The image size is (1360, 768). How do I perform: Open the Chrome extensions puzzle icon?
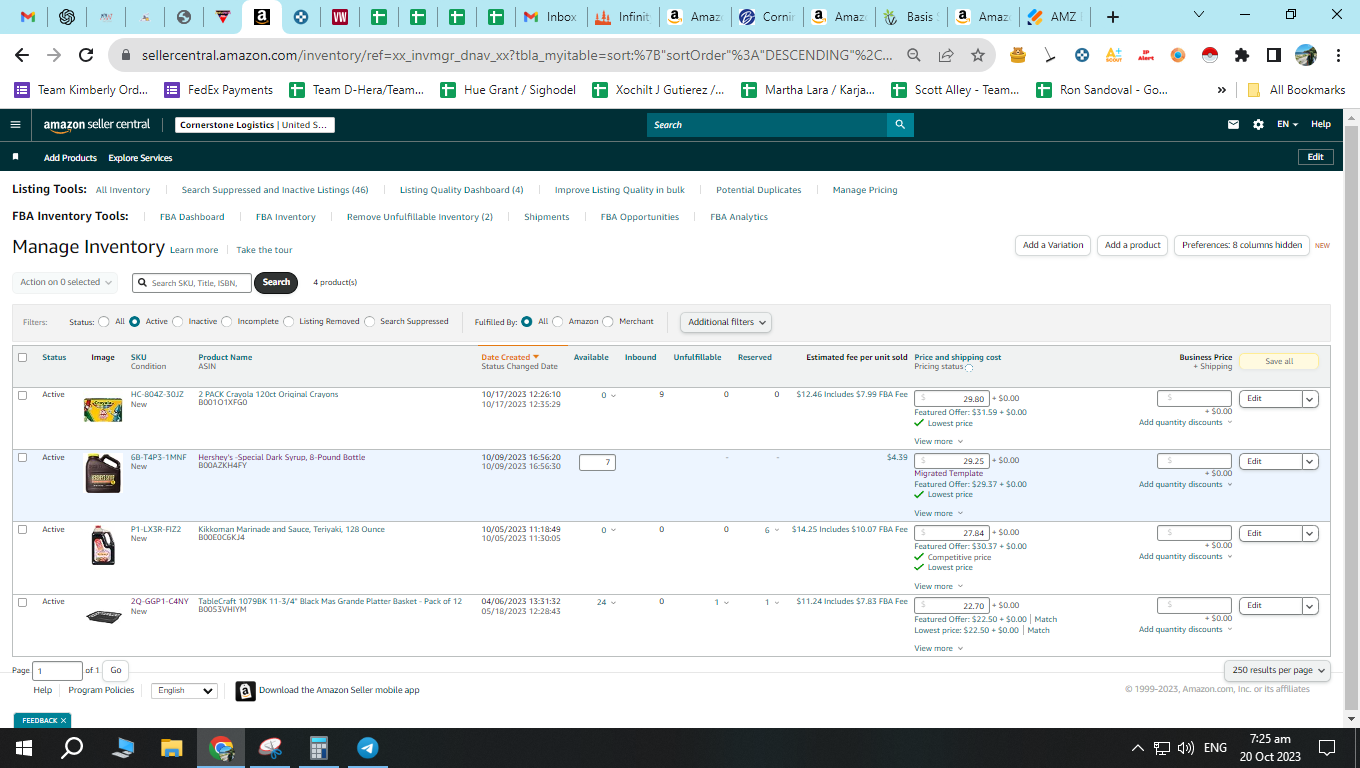(x=1242, y=55)
